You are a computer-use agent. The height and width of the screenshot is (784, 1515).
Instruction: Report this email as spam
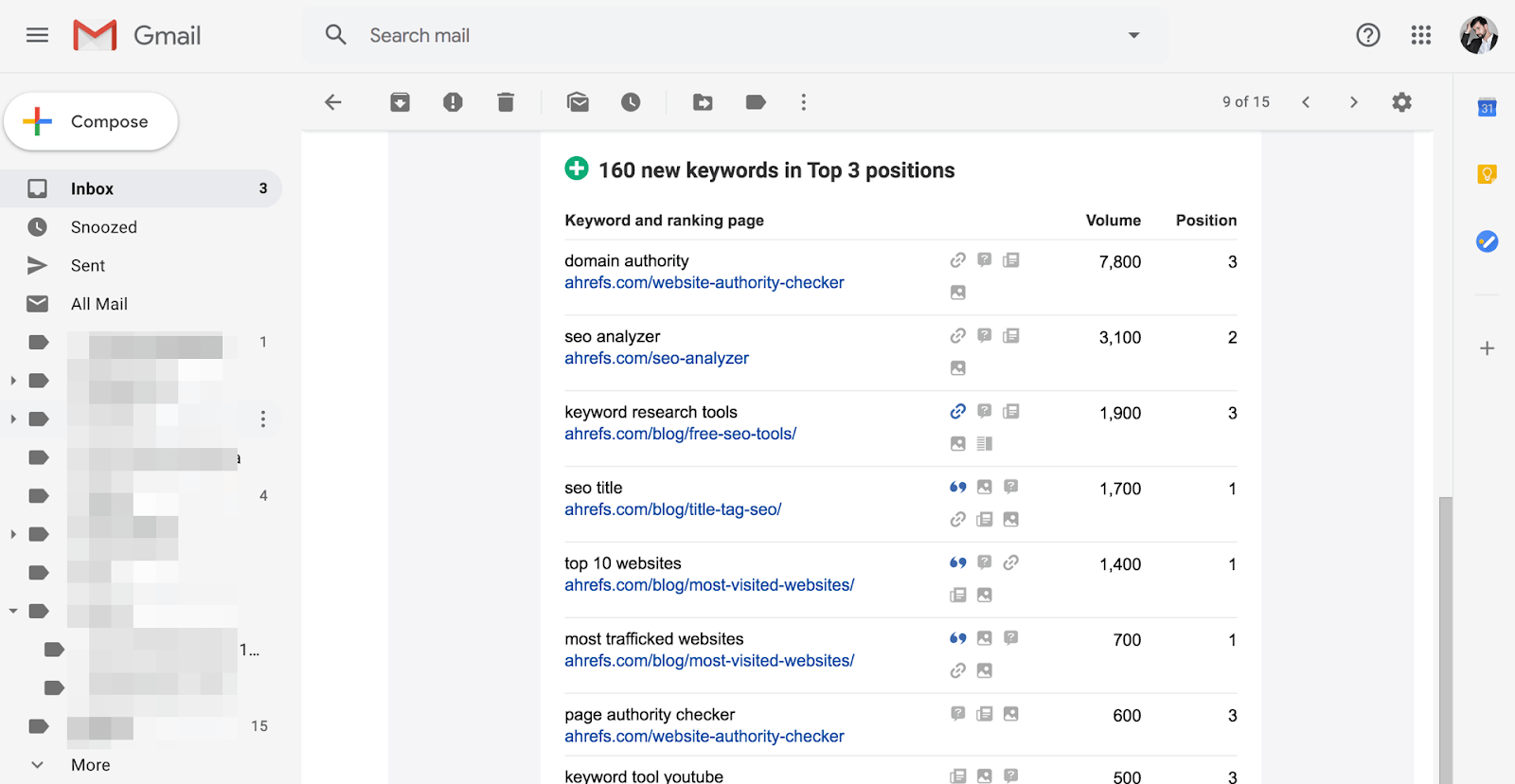click(x=453, y=102)
